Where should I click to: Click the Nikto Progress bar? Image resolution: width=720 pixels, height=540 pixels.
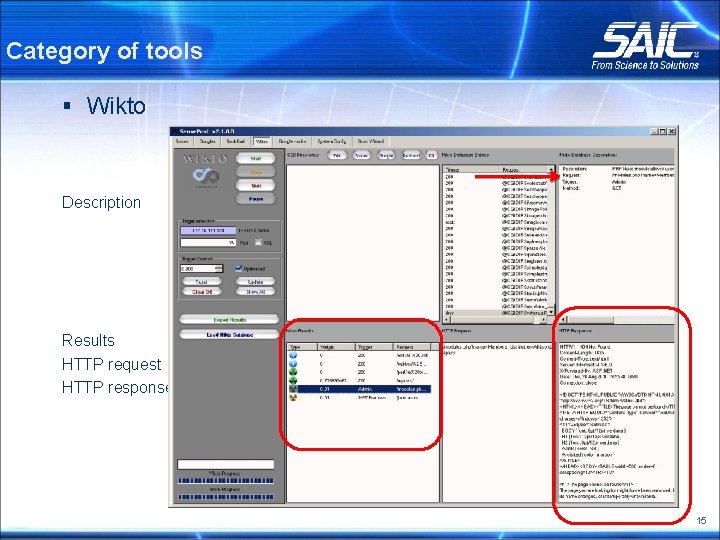226,481
